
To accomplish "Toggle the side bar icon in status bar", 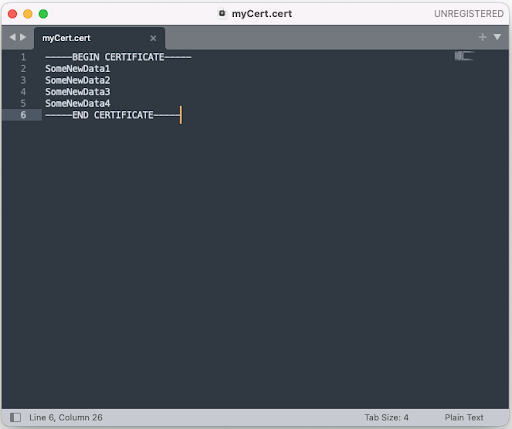I will click(x=15, y=417).
